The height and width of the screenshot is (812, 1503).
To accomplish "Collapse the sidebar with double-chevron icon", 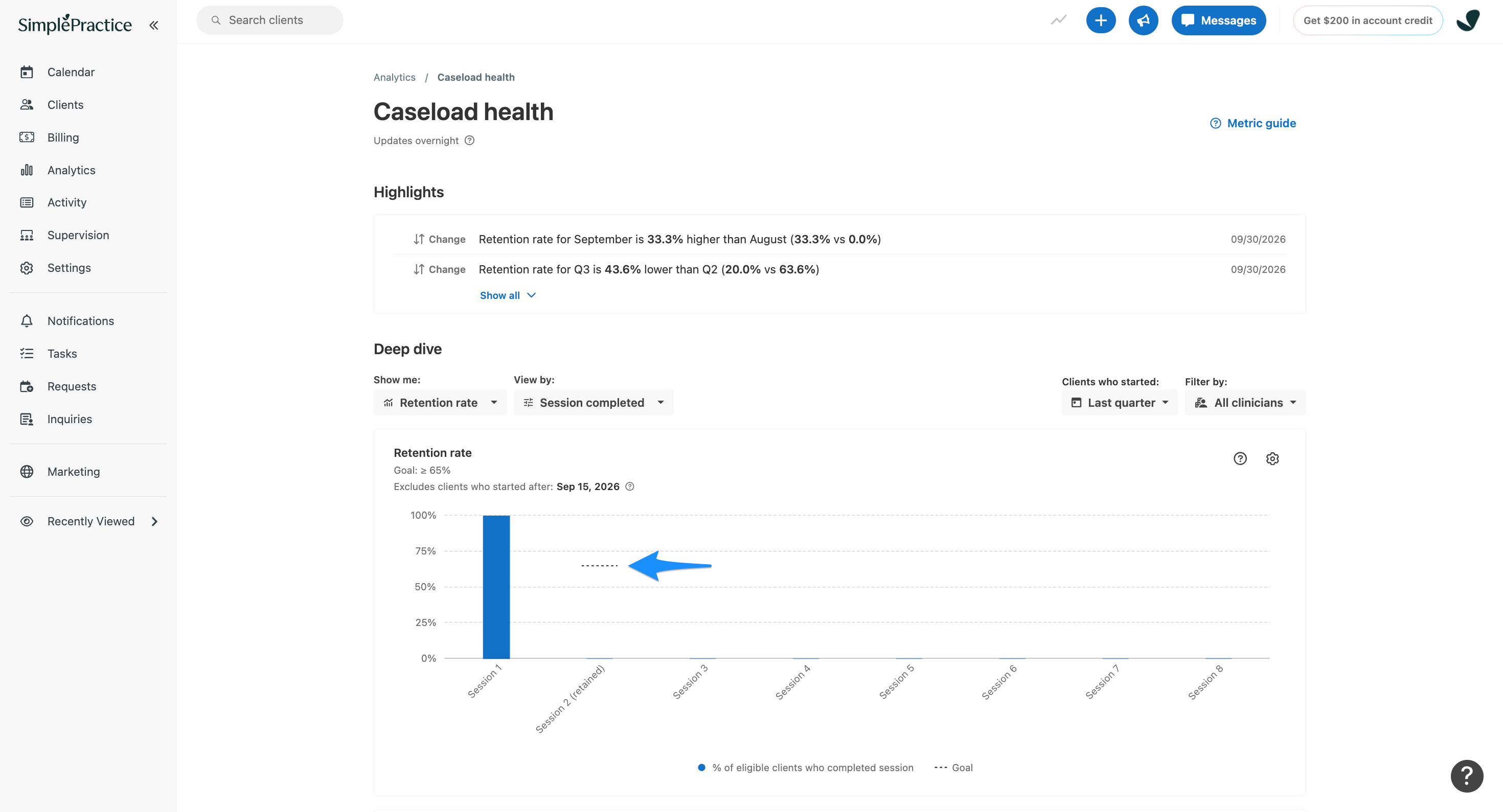I will pos(153,25).
